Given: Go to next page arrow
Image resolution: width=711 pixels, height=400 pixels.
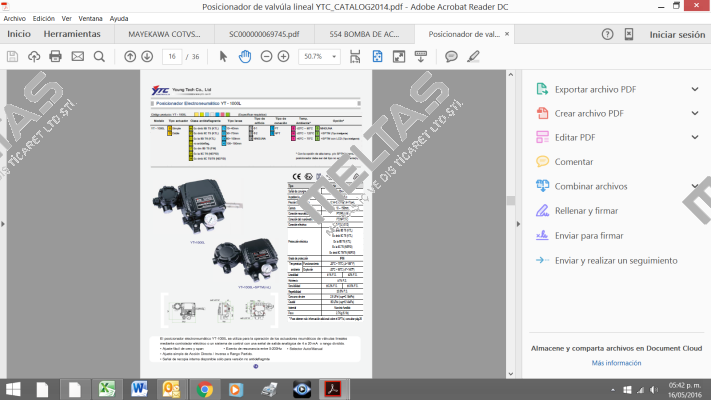Looking at the screenshot, I should [147, 57].
